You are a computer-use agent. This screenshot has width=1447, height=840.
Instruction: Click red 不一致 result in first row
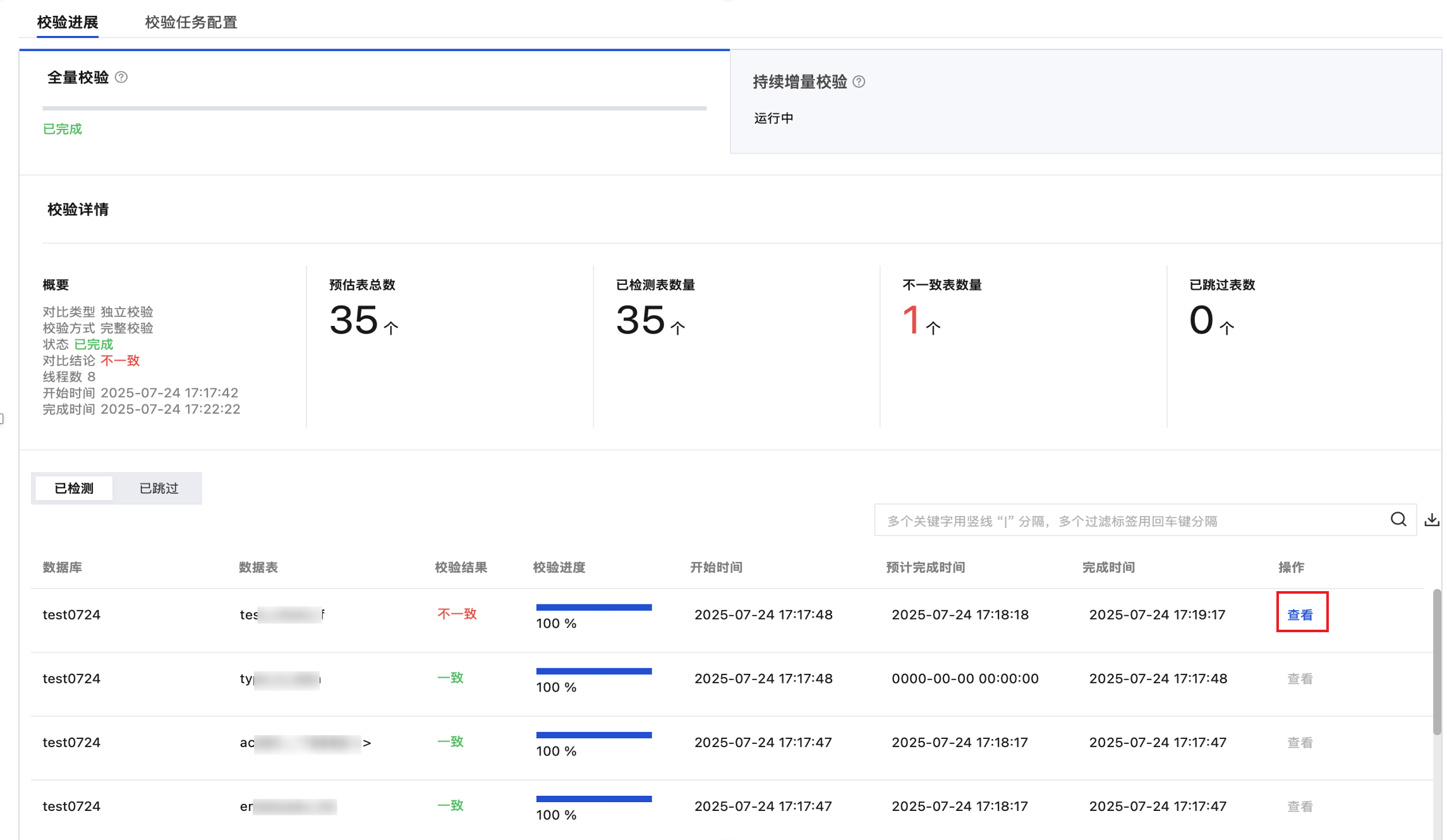[457, 614]
